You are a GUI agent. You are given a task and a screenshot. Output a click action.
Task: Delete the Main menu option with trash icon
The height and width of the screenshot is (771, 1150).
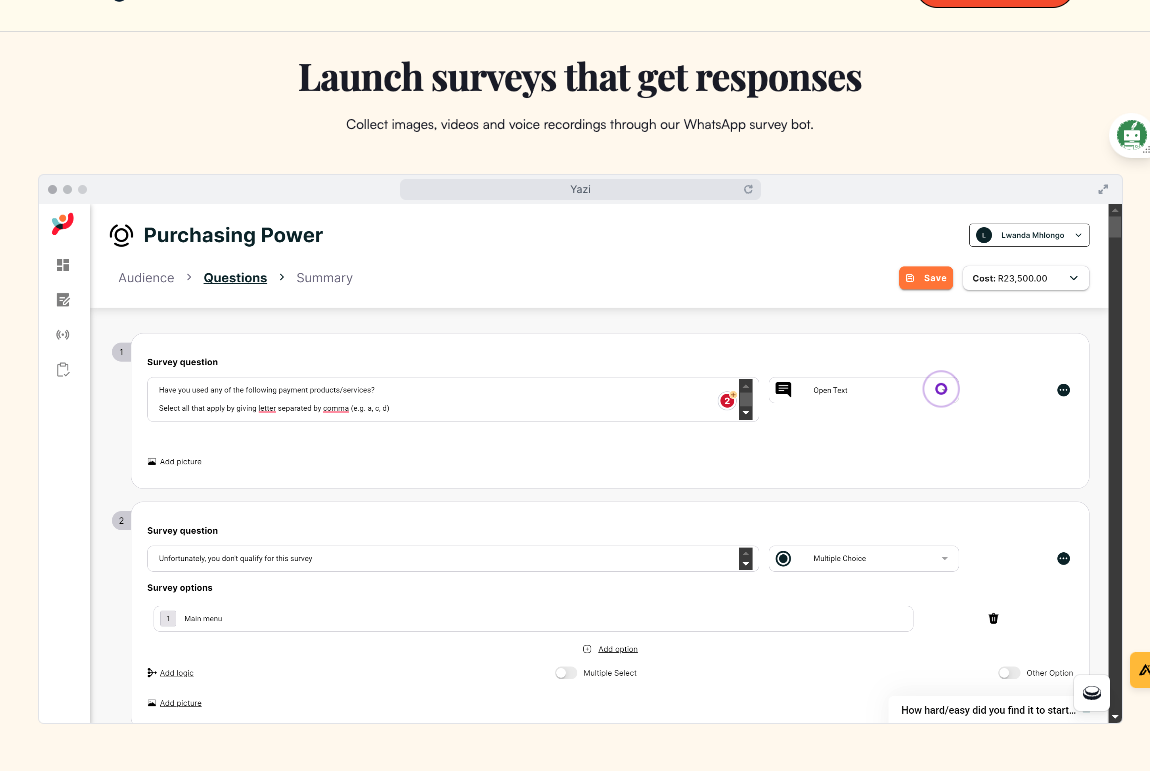(994, 618)
